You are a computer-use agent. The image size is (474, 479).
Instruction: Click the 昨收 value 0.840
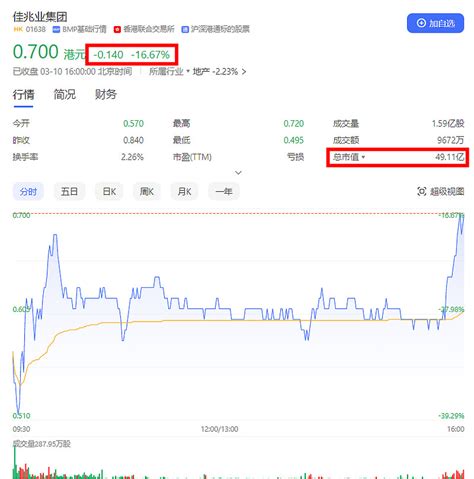pos(133,140)
